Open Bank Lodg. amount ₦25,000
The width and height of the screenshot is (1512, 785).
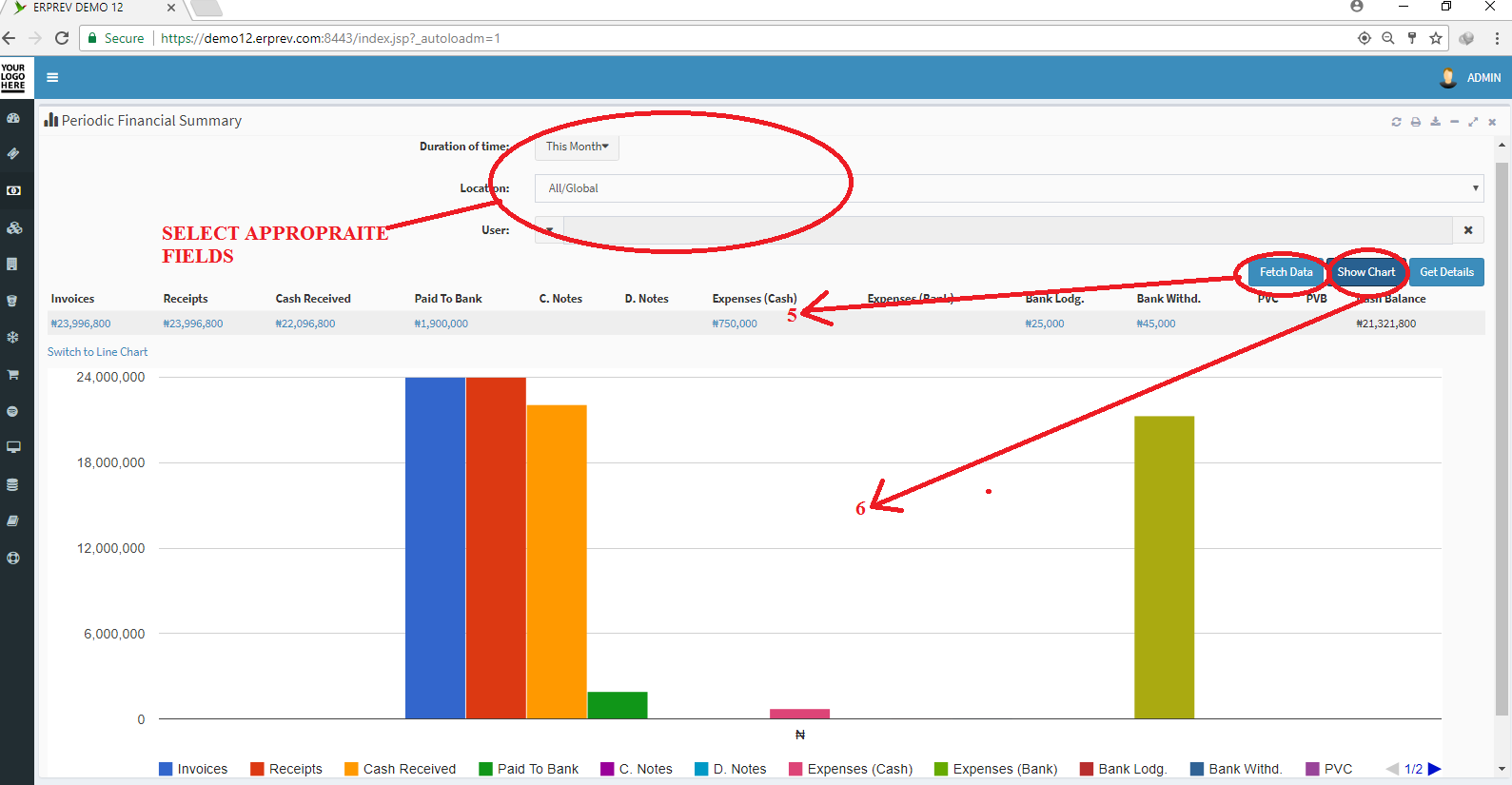coord(1045,324)
